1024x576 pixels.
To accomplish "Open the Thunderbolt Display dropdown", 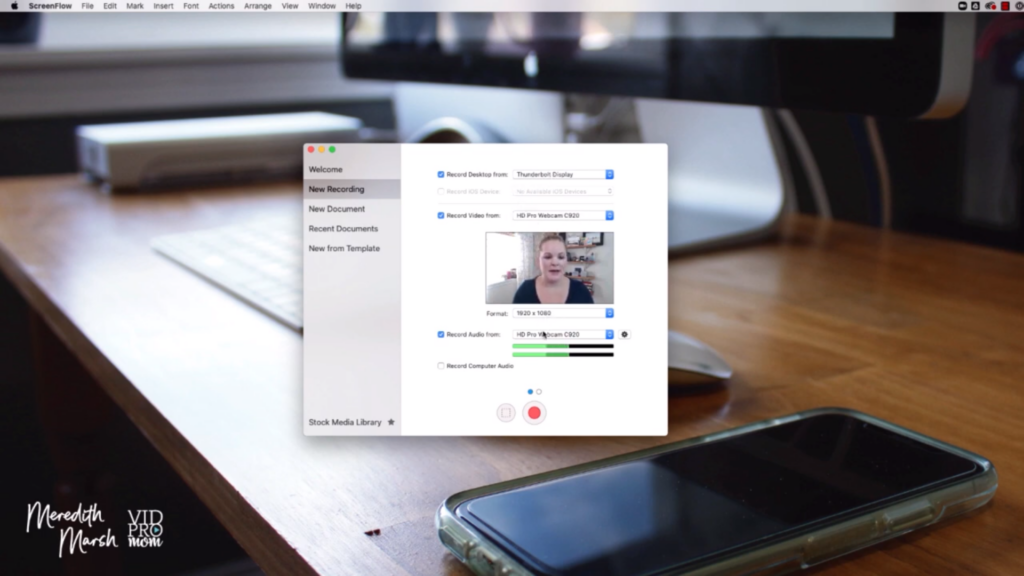I will click(x=563, y=174).
